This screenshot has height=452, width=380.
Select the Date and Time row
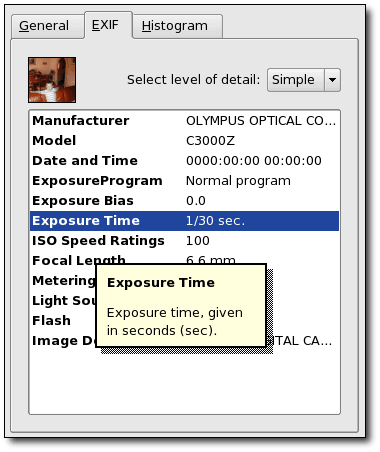coord(184,161)
